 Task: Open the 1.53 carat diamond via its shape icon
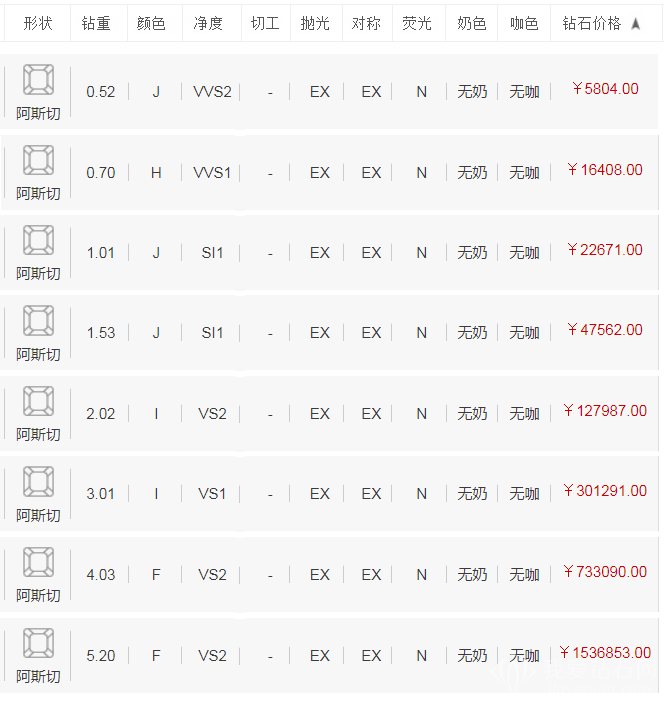tap(38, 321)
